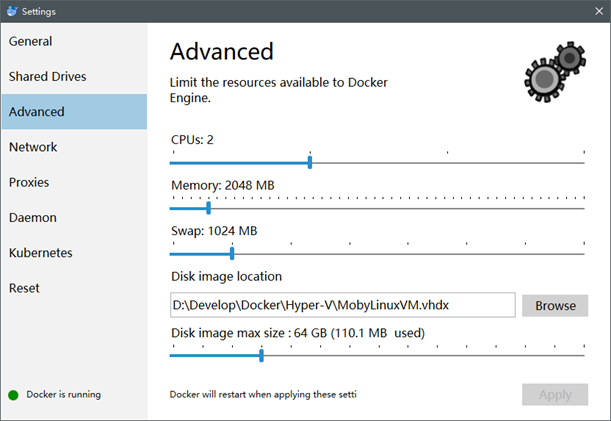The height and width of the screenshot is (421, 611).
Task: Click the Swap slider thumb
Action: [232, 254]
